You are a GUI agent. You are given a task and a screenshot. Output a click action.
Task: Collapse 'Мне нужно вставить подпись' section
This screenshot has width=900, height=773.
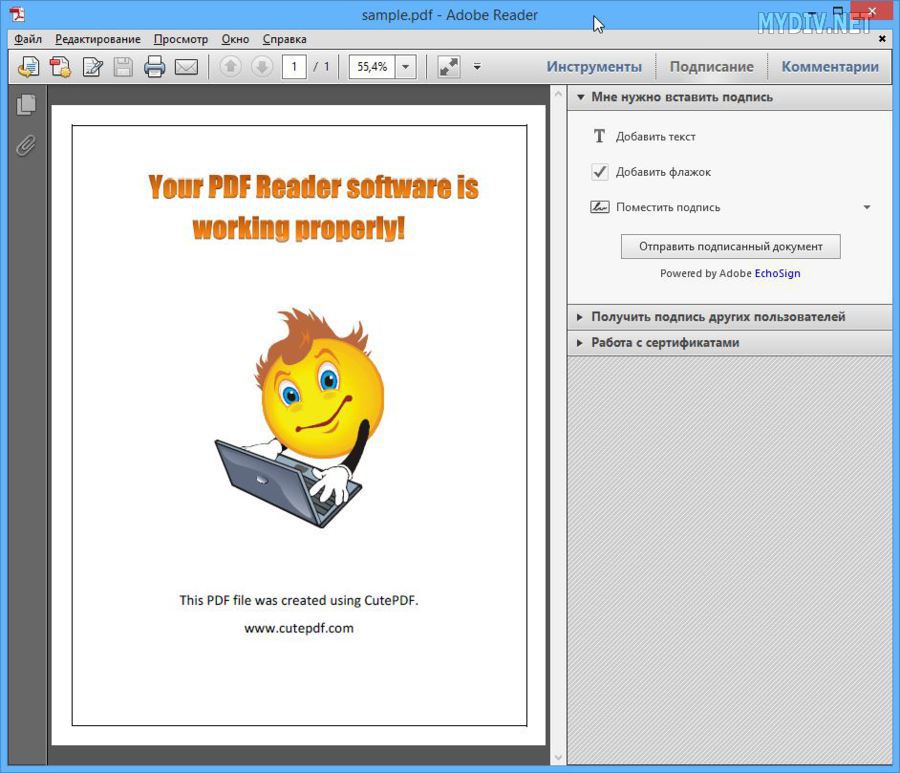coord(730,97)
